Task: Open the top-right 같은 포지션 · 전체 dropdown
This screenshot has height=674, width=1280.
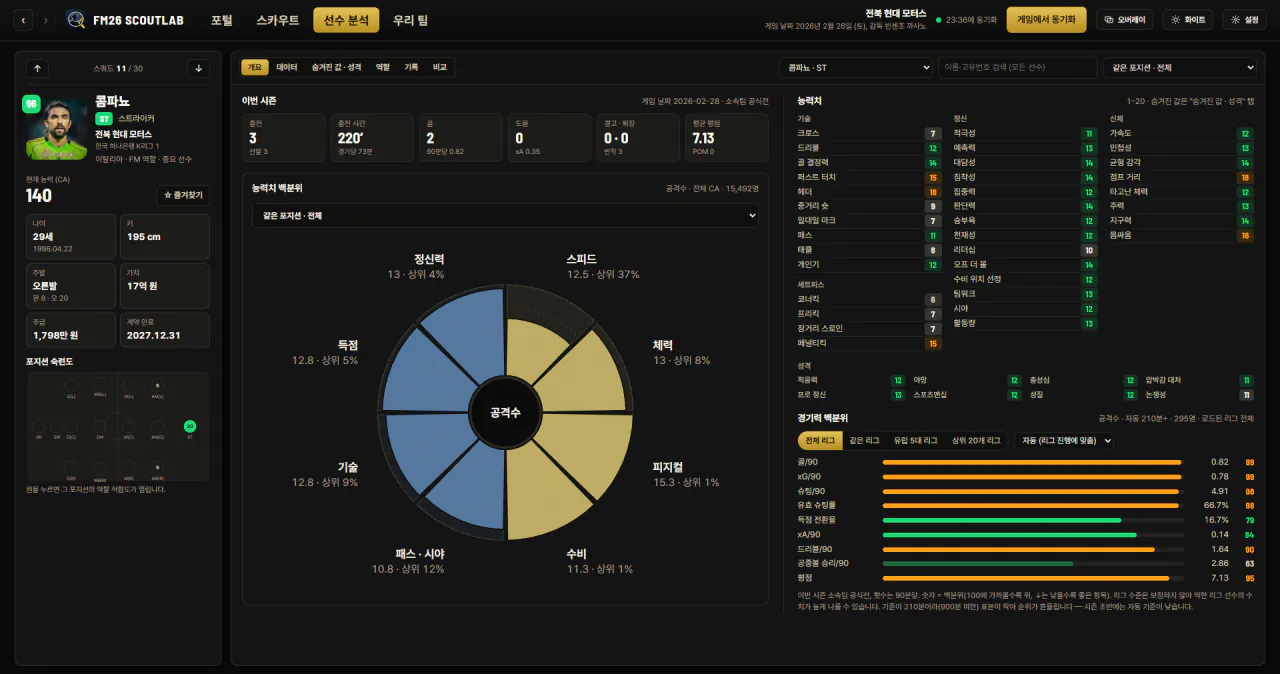Action: coord(1180,67)
